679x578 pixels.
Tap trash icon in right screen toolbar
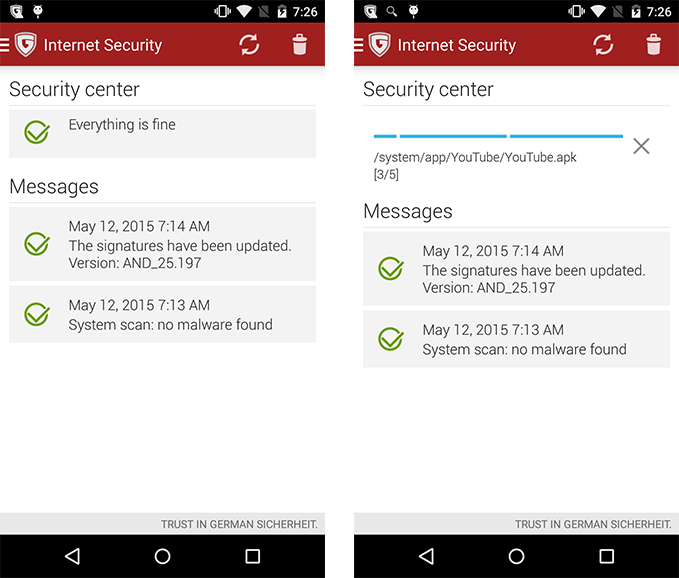(653, 45)
